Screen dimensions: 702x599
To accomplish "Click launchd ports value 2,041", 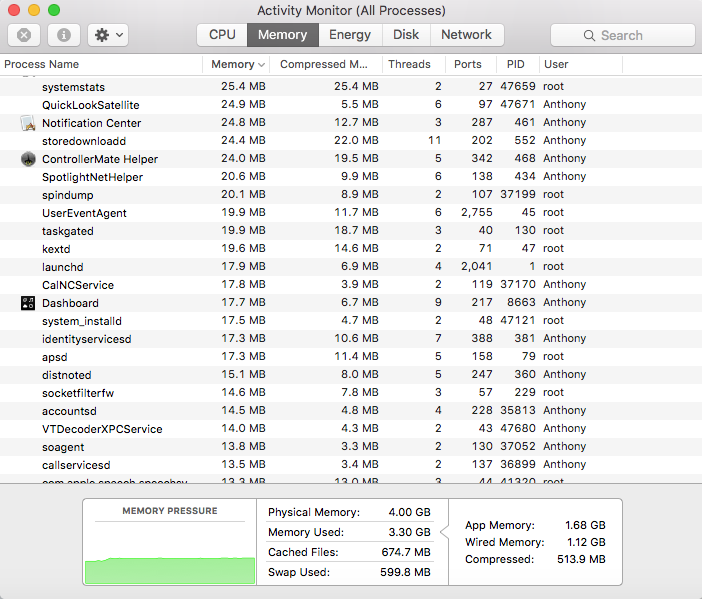I will point(477,266).
